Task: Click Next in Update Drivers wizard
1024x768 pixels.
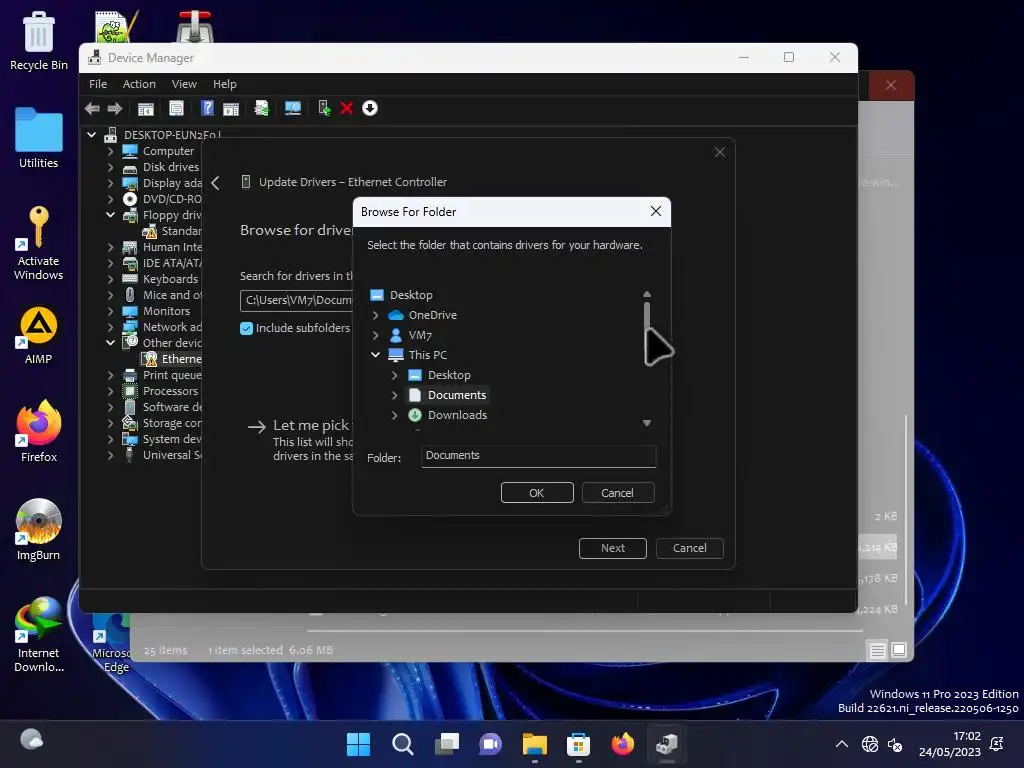Action: pos(613,548)
